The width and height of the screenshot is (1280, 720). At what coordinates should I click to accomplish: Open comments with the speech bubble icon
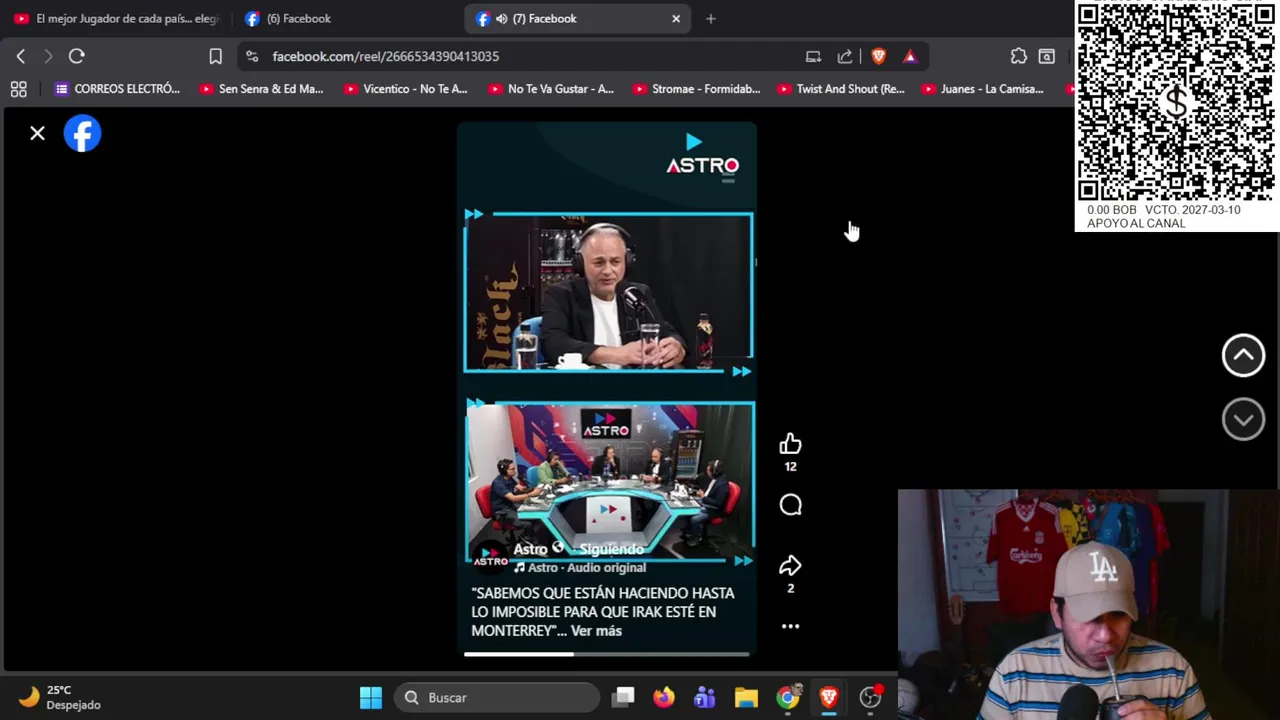pos(790,505)
